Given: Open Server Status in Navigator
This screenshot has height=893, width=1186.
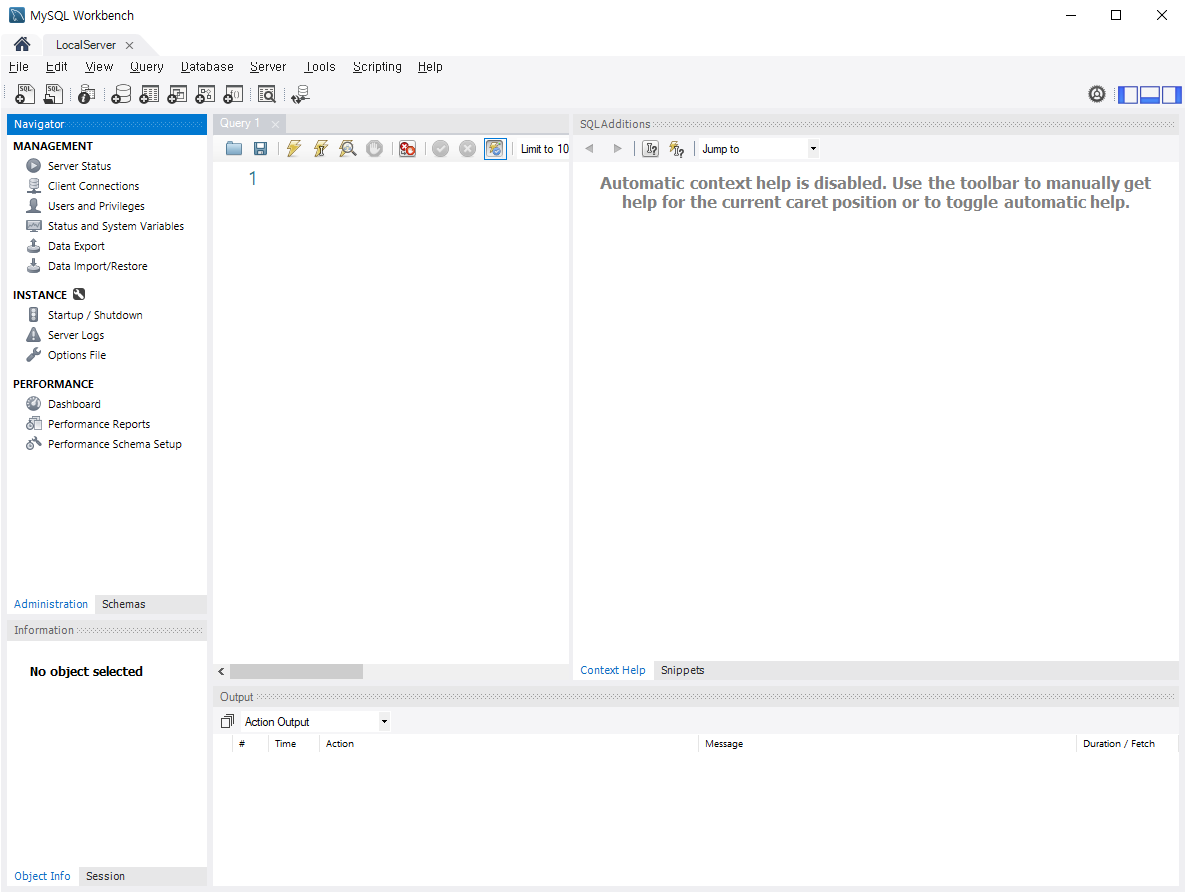Looking at the screenshot, I should coord(79,166).
